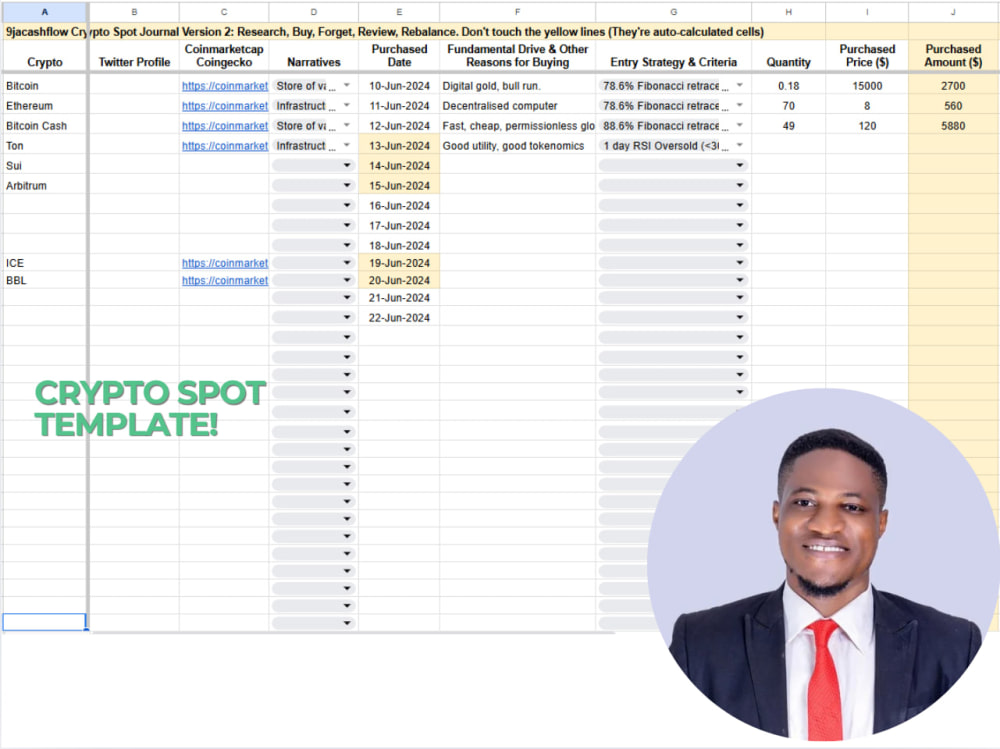Viewport: 1000px width, 749px height.
Task: Select column J header
Action: tap(953, 11)
